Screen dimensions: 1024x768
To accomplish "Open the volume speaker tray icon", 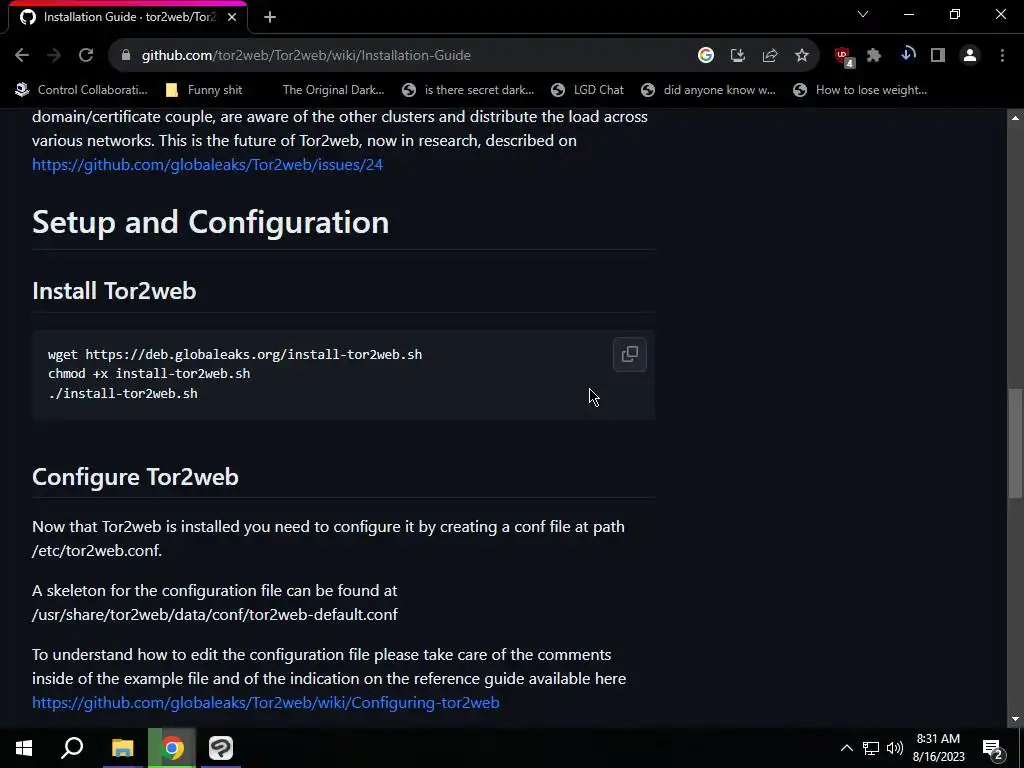I will pyautogui.click(x=895, y=748).
